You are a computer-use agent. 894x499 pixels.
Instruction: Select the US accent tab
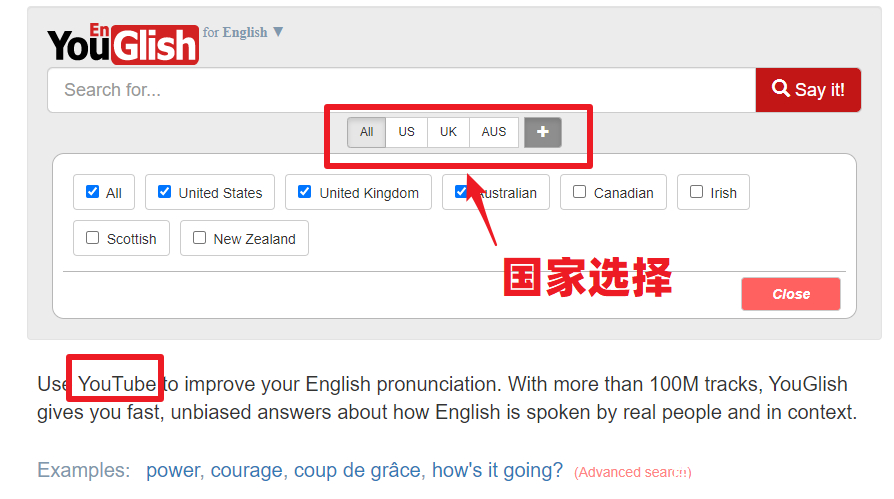406,132
